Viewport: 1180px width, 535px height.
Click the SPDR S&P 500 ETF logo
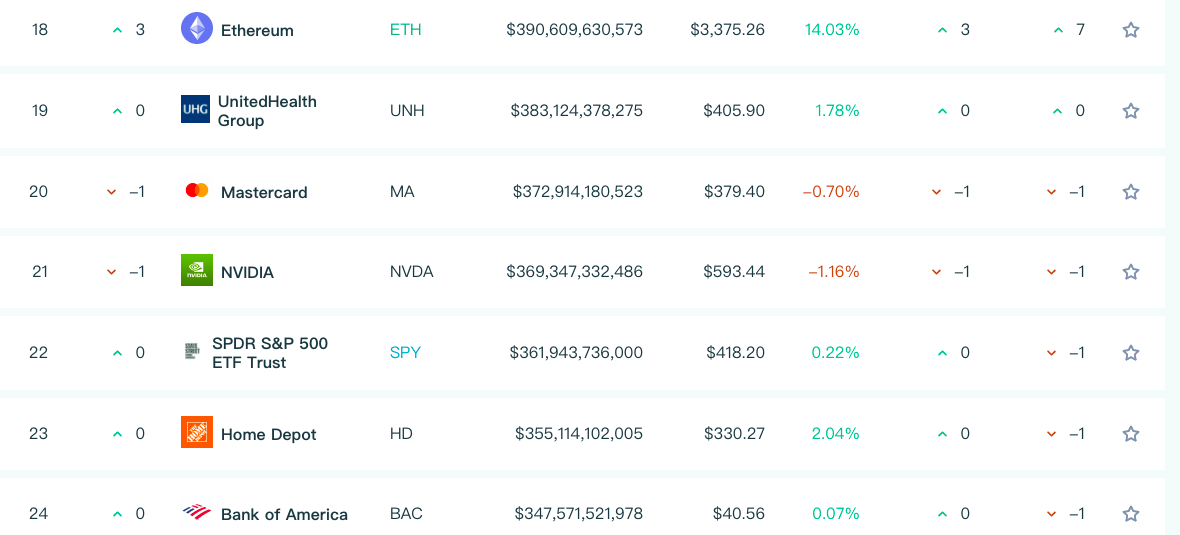coord(192,351)
